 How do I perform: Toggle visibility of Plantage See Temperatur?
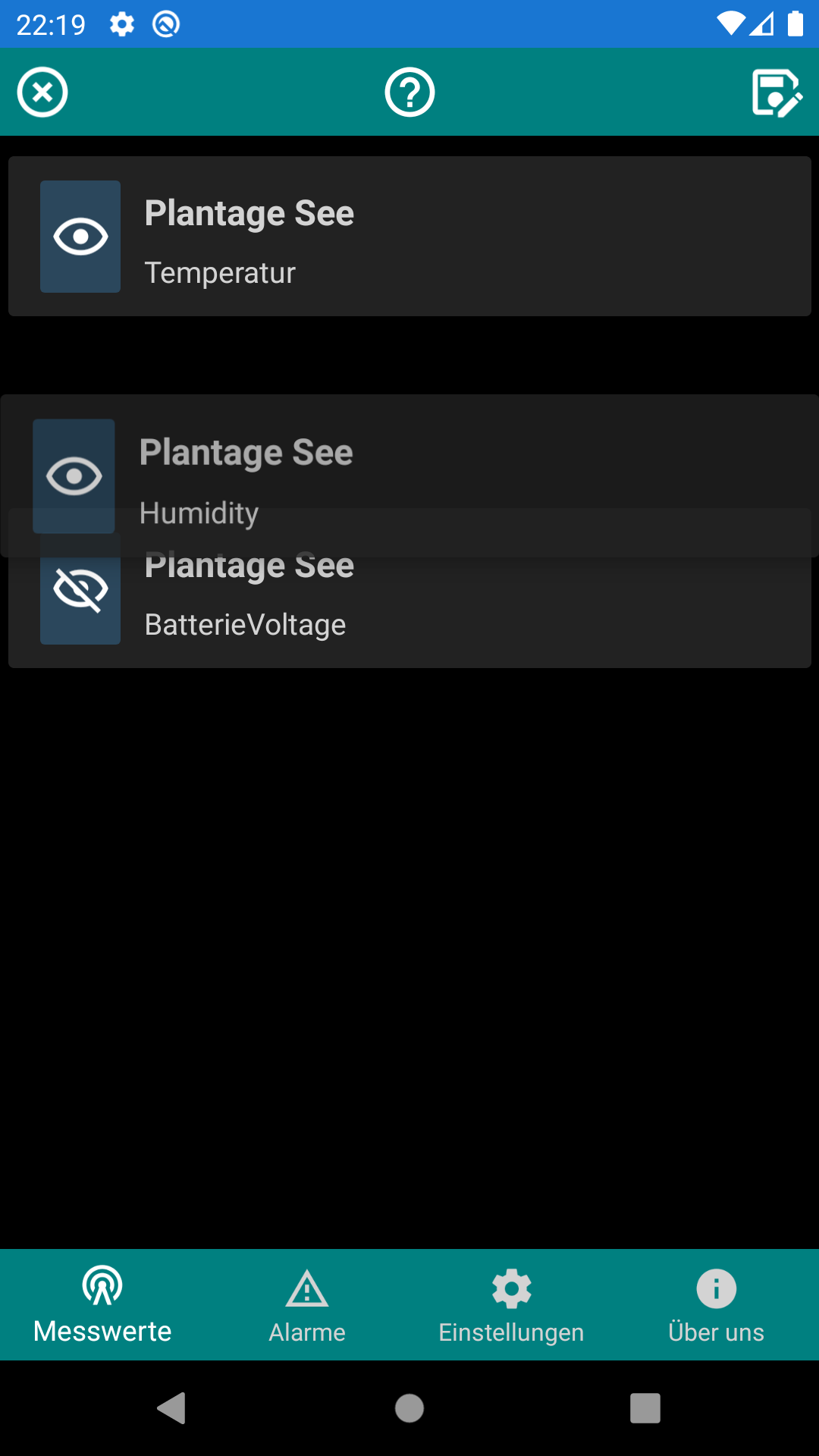click(80, 237)
